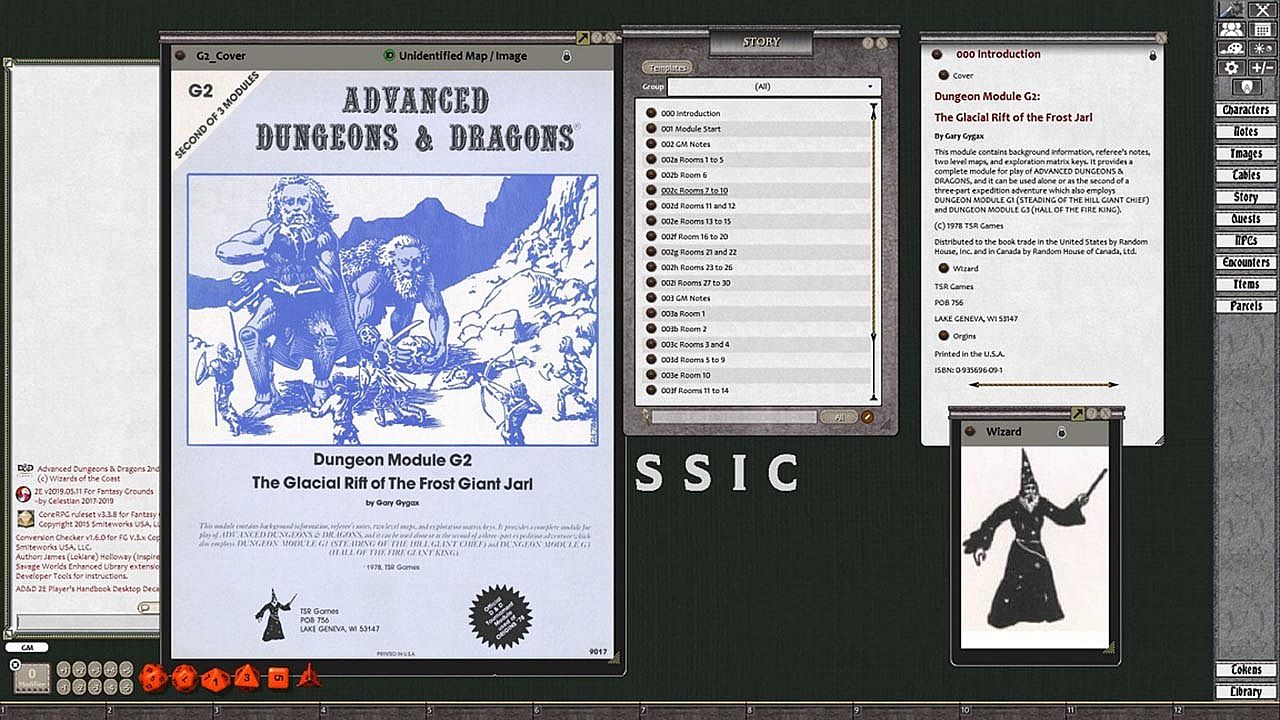Click the G2_Cover share arrow icon

coord(583,38)
